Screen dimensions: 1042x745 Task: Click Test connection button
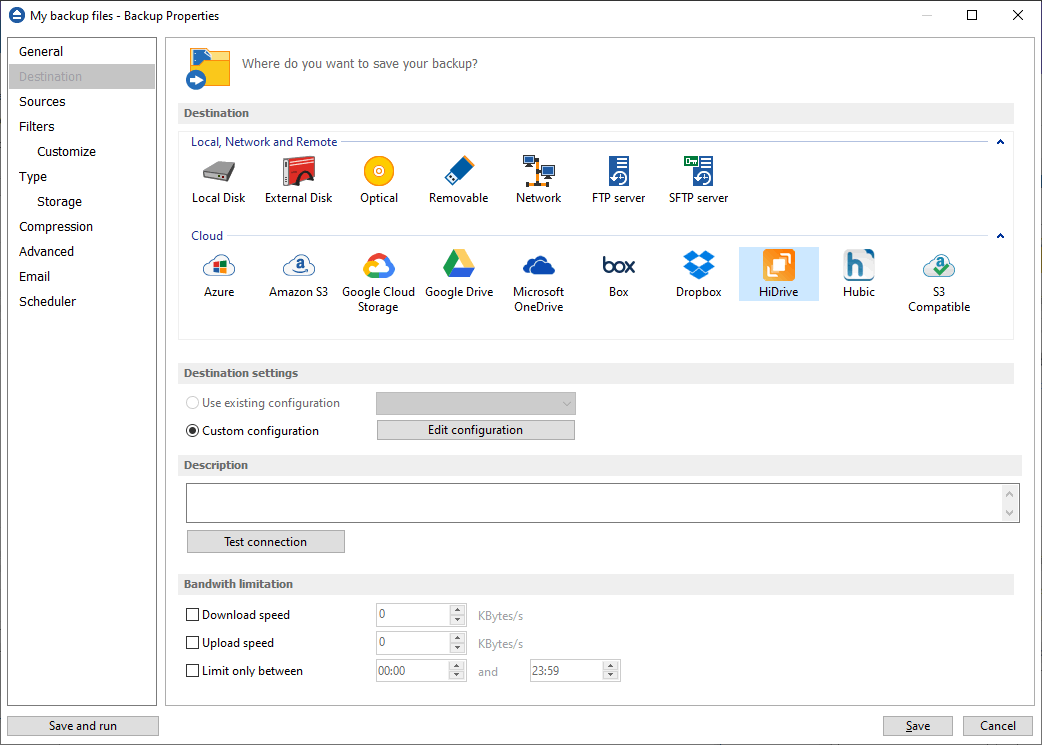point(266,542)
